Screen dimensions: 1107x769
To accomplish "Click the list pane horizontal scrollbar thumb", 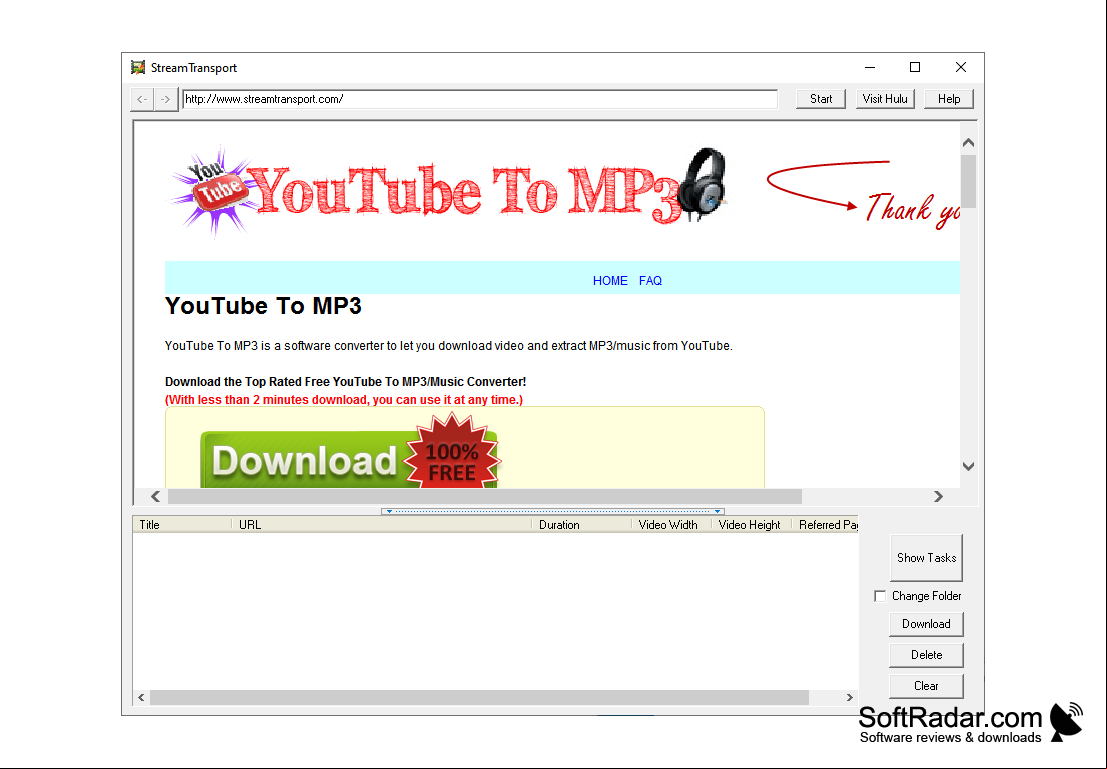I will (x=479, y=698).
